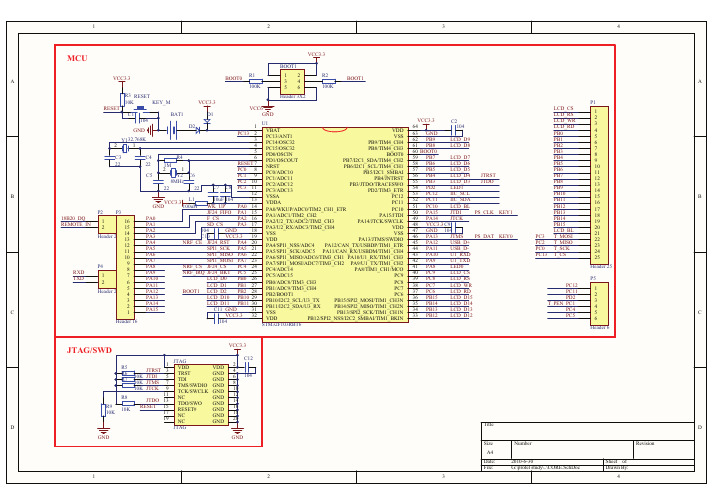Click the VBAT pin name on U1
Image resolution: width=713 pixels, height=504 pixels.
pyautogui.click(x=273, y=130)
